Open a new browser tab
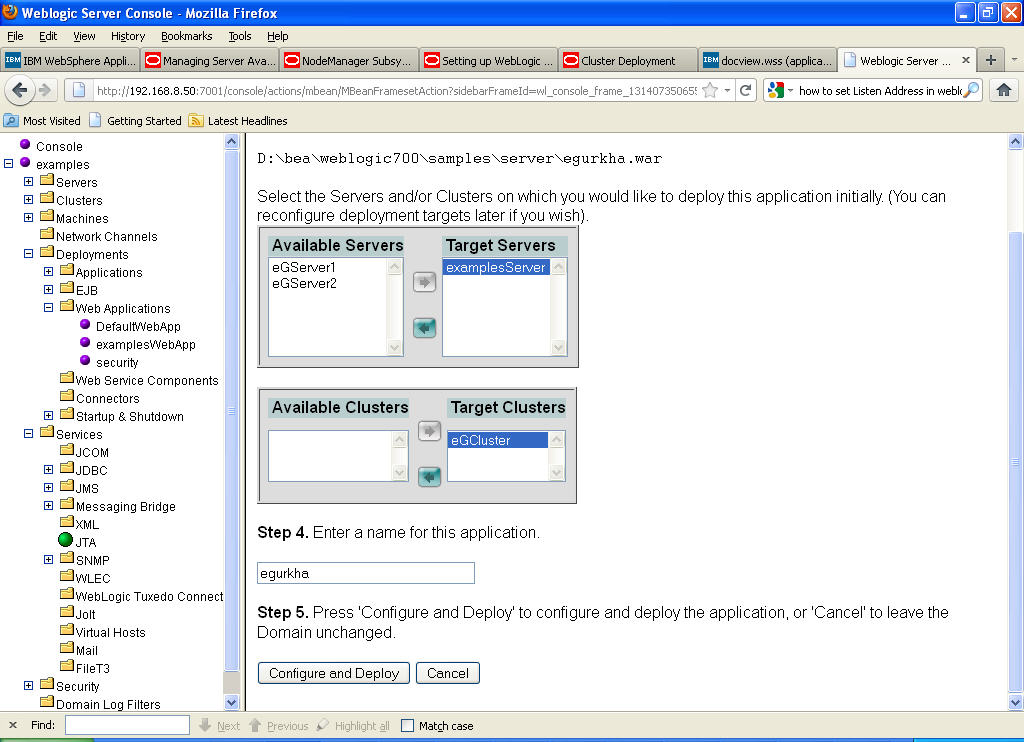The width and height of the screenshot is (1024, 742). (991, 60)
